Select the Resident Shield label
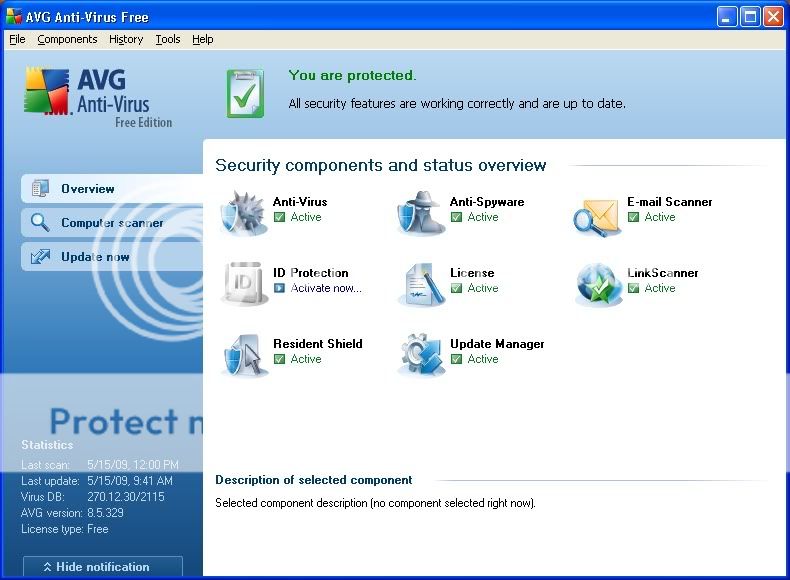This screenshot has width=790, height=580. pyautogui.click(x=317, y=344)
